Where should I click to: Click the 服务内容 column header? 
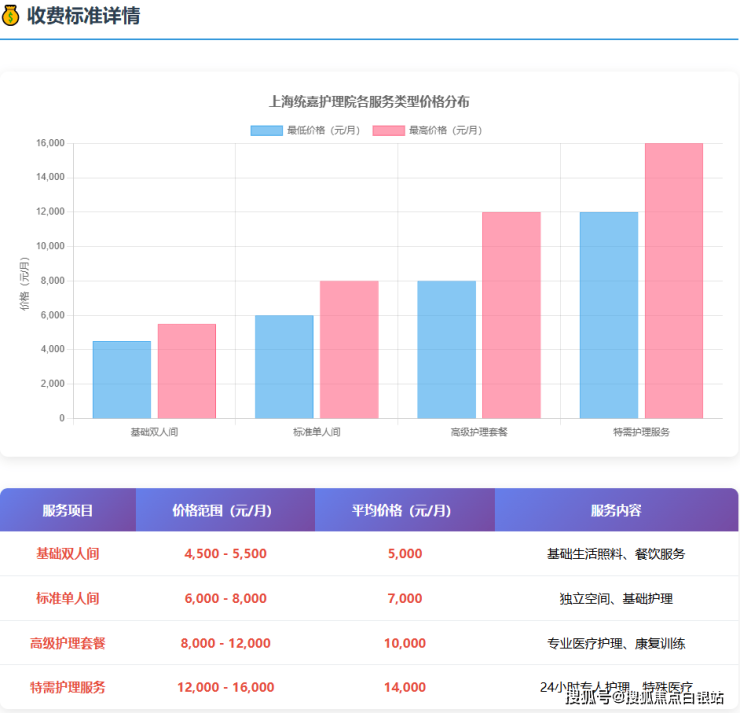(x=616, y=510)
